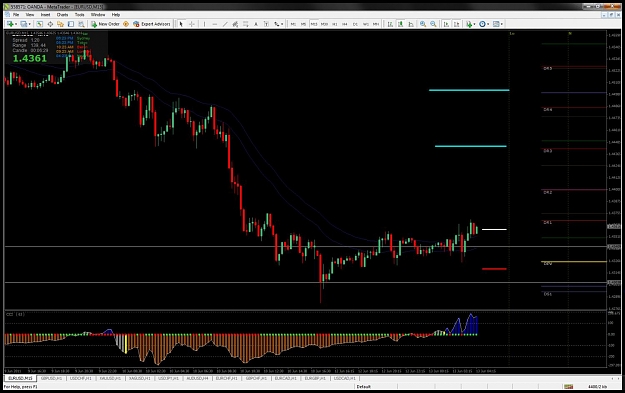Select the Text Label tool
Viewport: 625px width, 393px height.
click(266, 24)
